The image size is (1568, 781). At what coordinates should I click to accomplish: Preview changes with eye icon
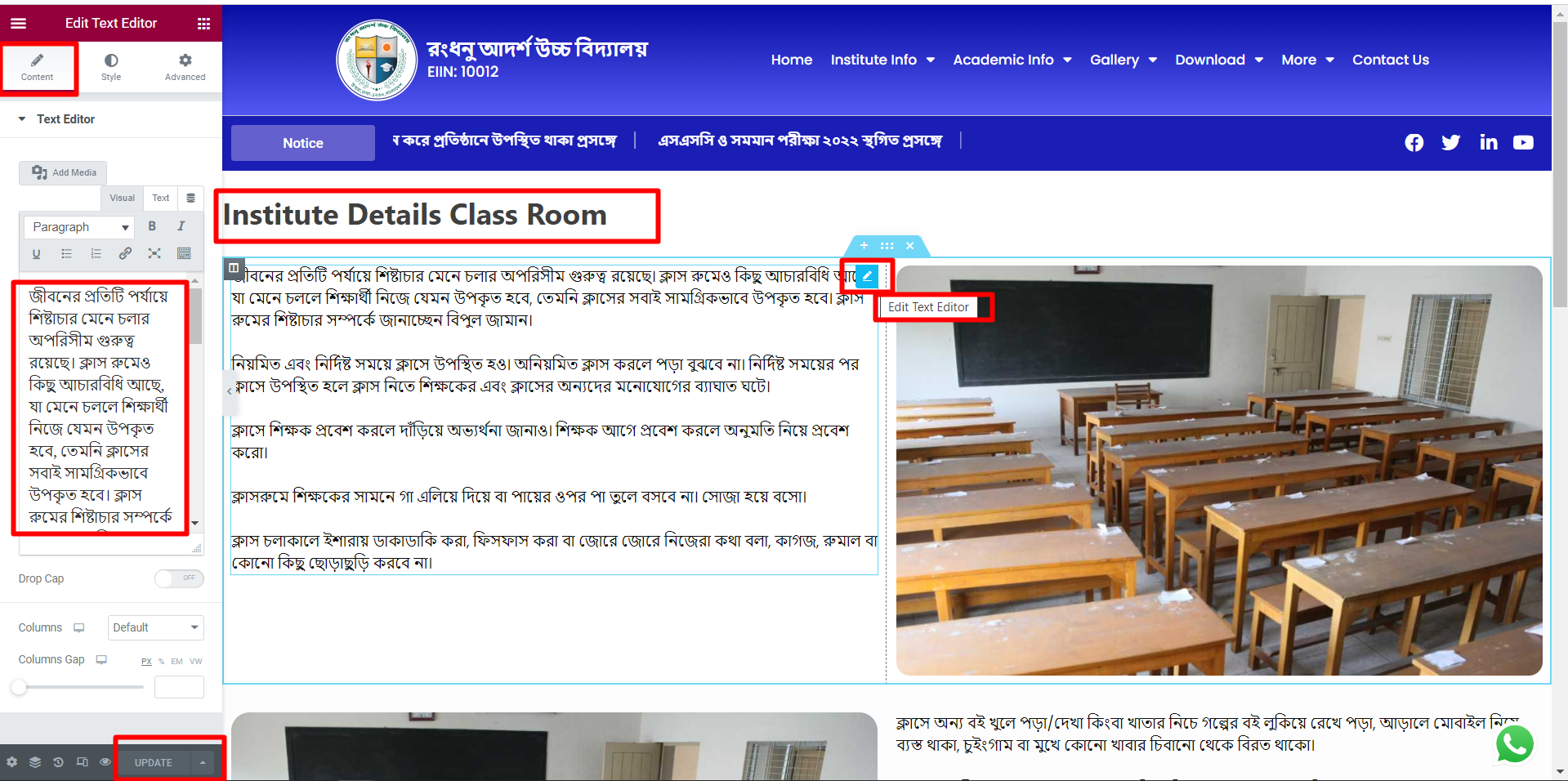[105, 762]
